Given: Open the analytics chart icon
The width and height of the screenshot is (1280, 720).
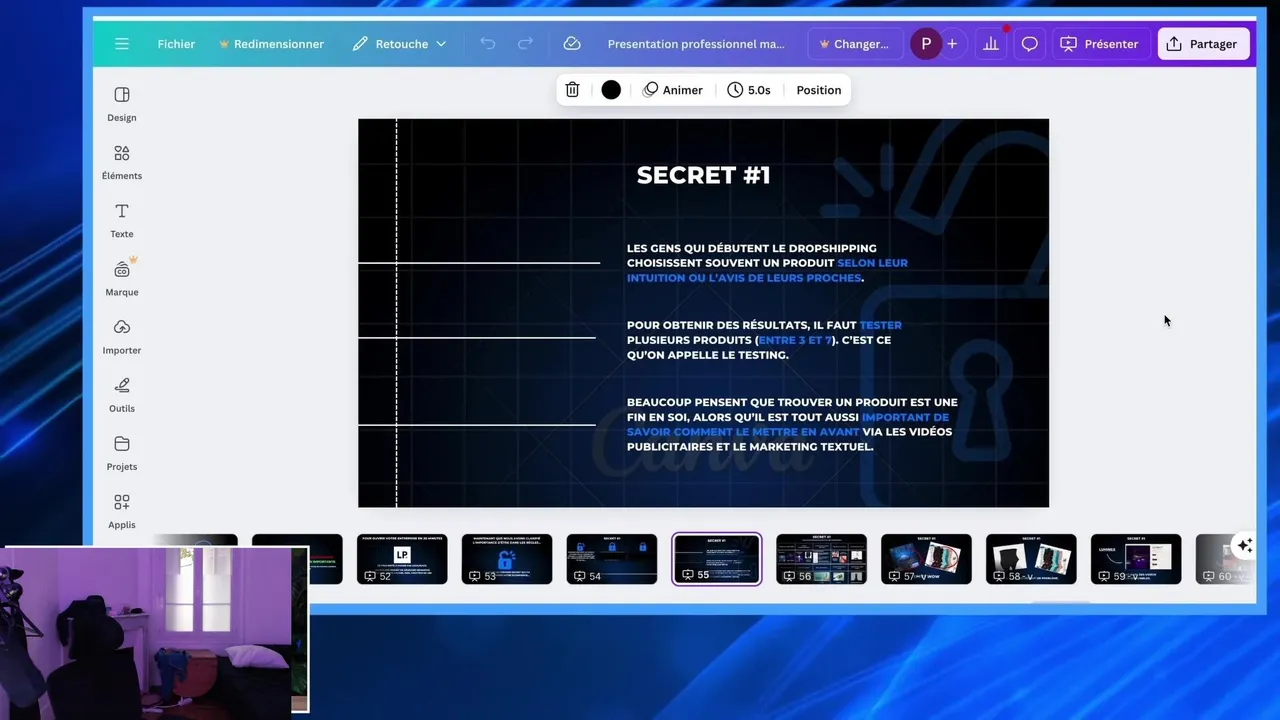Looking at the screenshot, I should [991, 44].
